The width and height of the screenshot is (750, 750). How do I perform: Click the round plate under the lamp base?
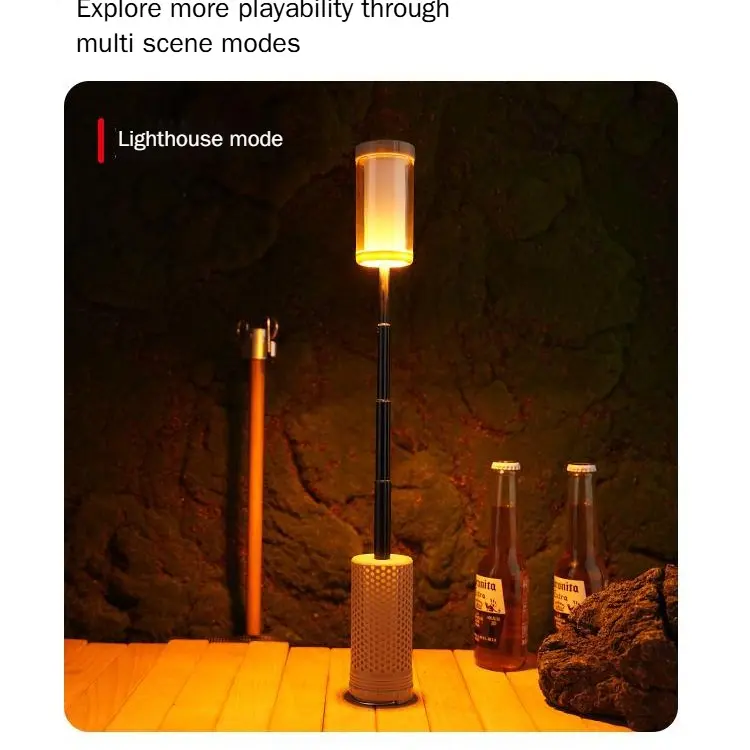click(x=381, y=700)
